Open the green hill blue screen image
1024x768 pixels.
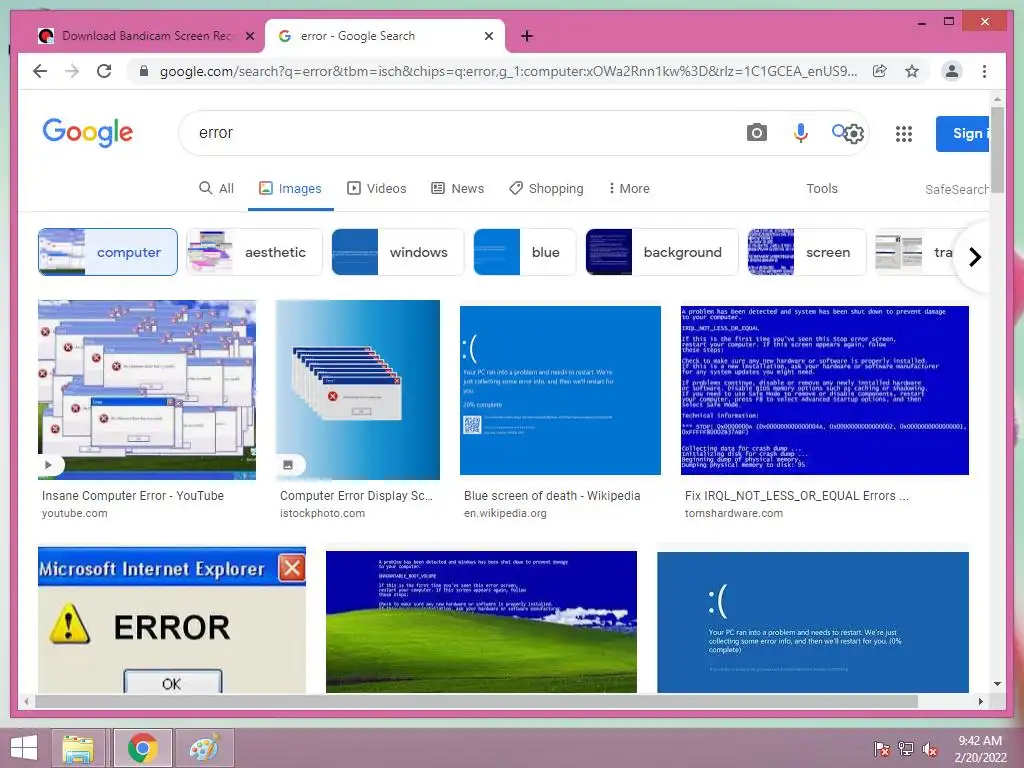tap(481, 622)
